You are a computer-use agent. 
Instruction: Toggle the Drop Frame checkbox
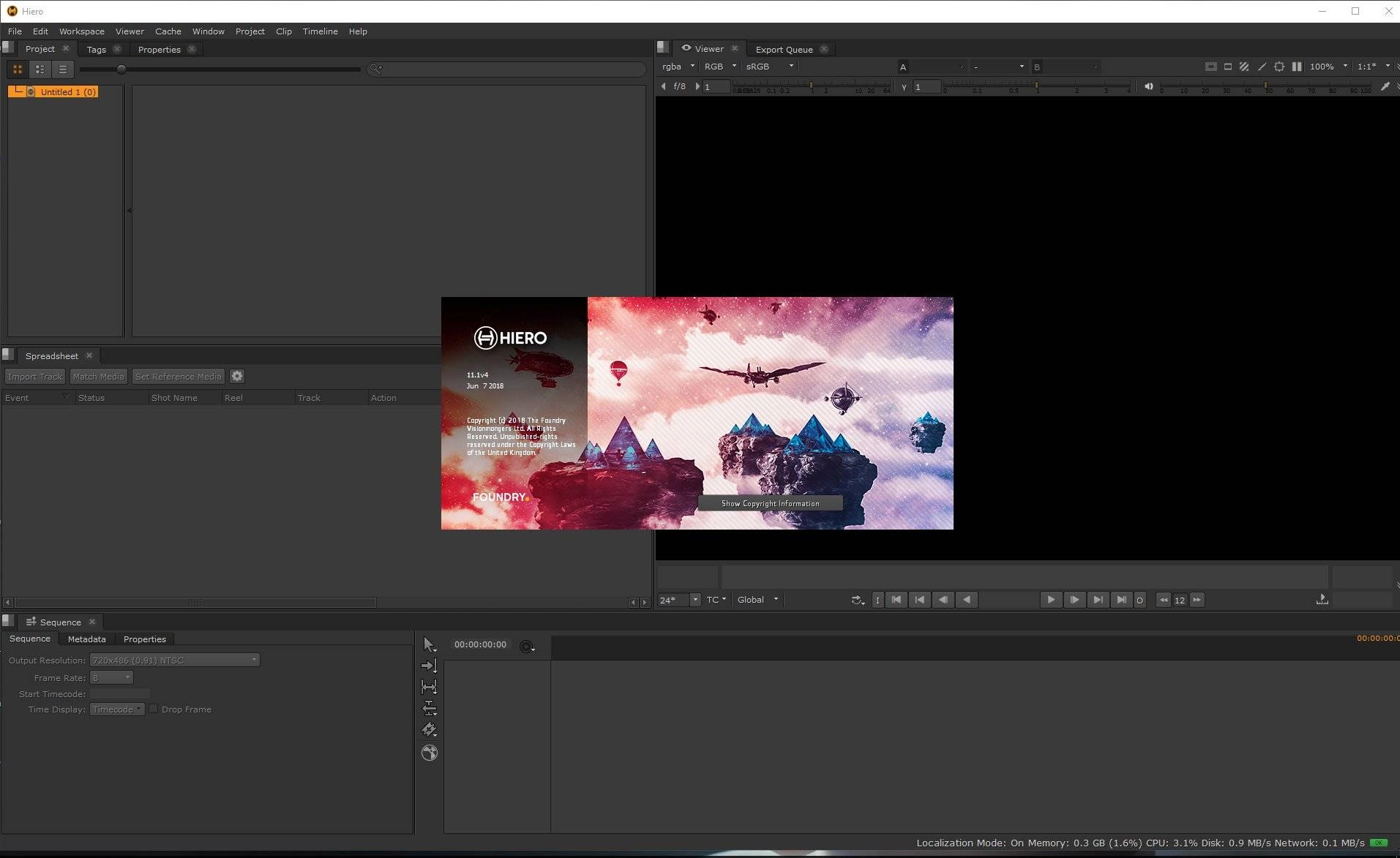coord(154,709)
